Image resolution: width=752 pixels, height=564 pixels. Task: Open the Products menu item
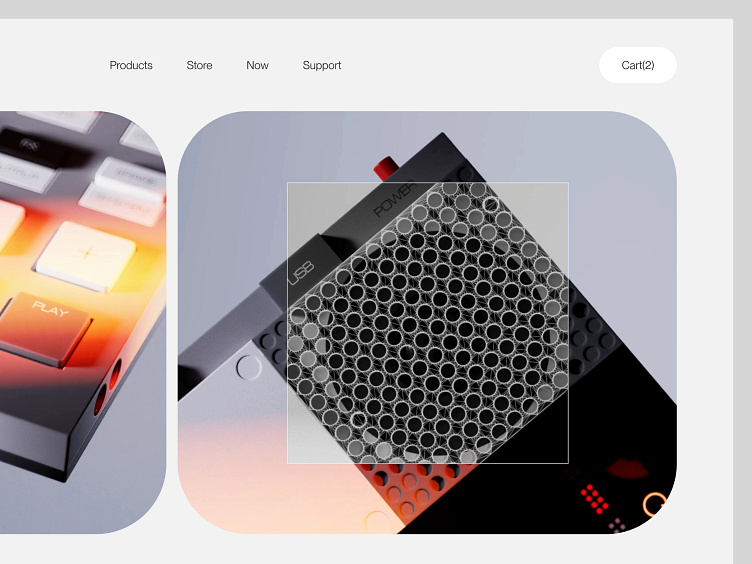tap(131, 65)
